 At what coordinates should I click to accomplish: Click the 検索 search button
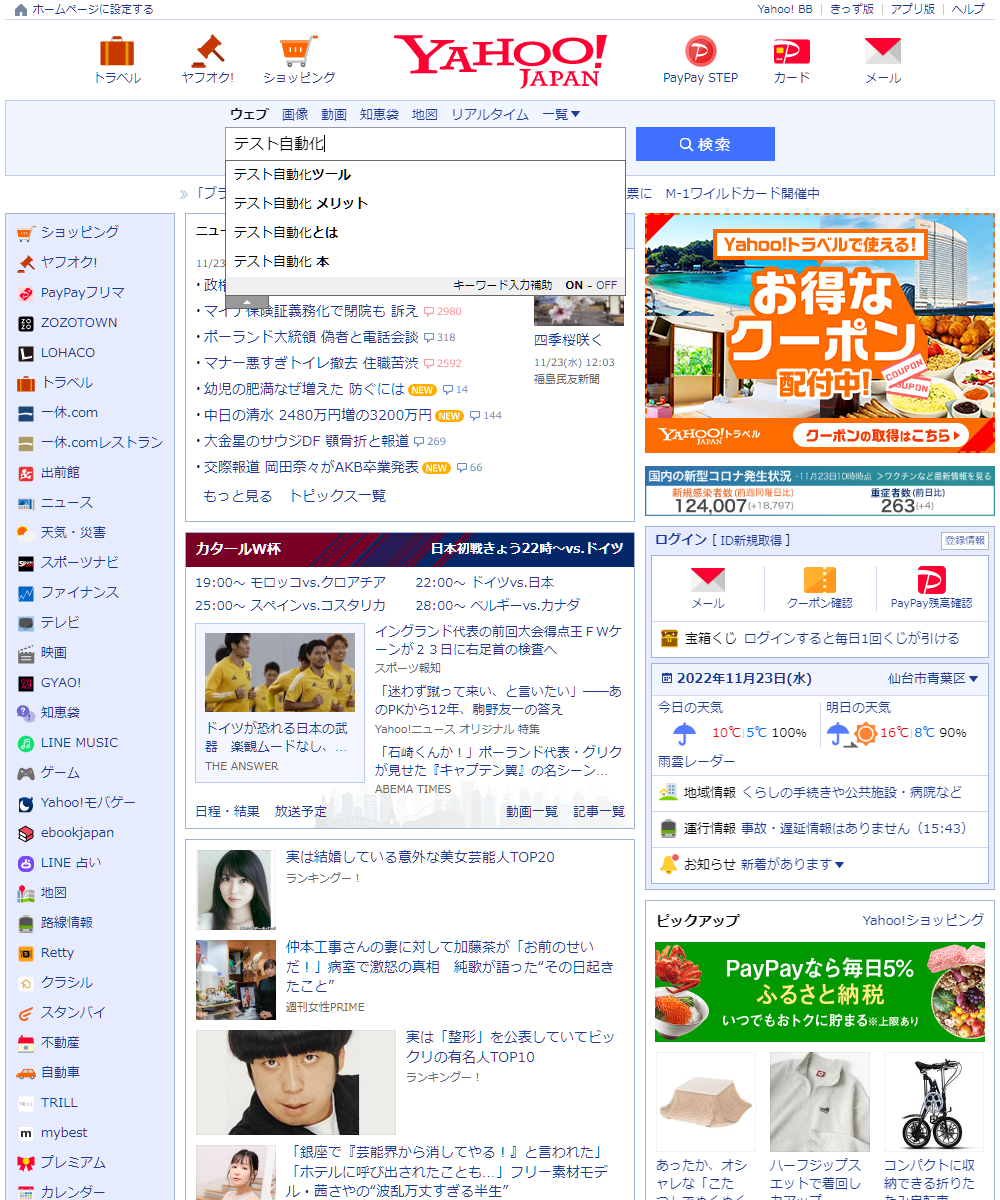point(705,144)
